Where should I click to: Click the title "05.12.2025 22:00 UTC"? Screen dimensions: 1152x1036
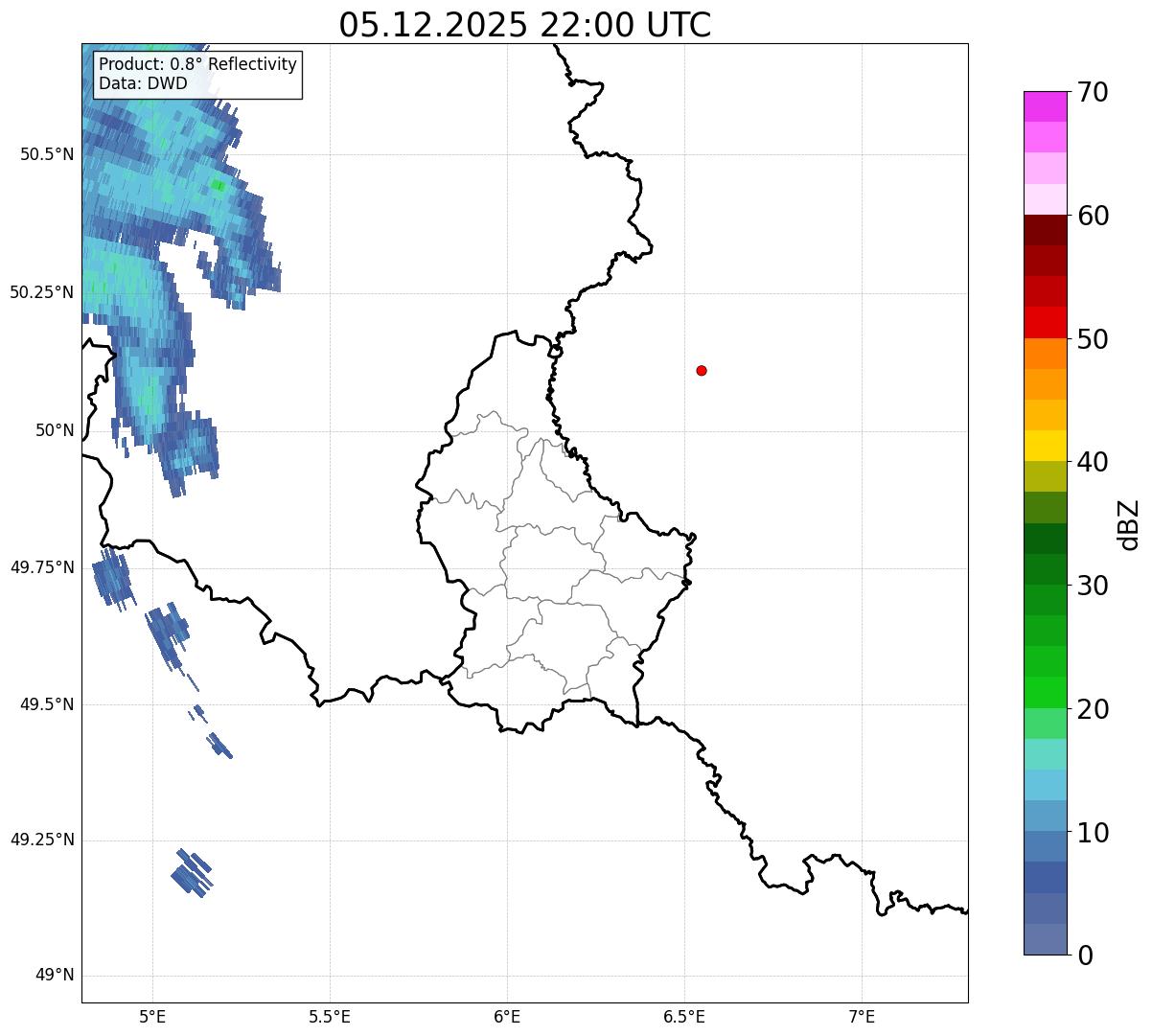click(525, 24)
